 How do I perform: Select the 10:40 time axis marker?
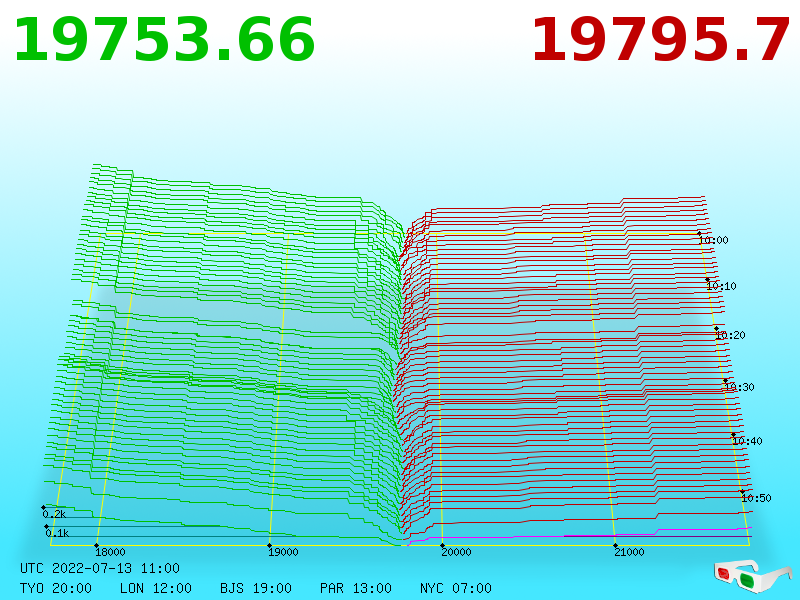tap(747, 441)
